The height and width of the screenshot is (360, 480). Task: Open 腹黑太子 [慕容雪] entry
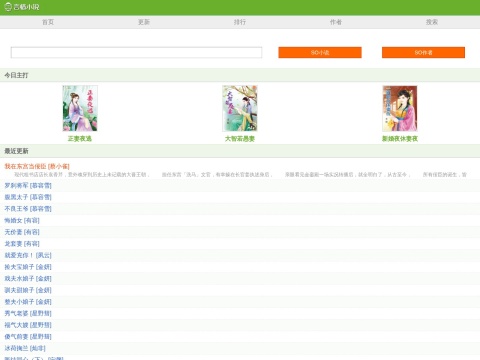pyautogui.click(x=28, y=197)
